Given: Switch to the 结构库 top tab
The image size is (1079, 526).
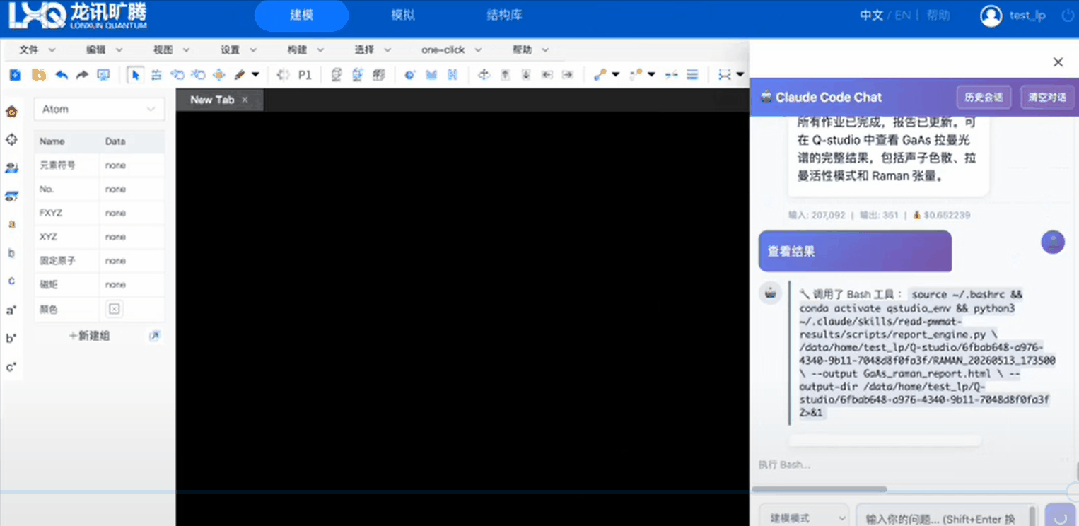Looking at the screenshot, I should 504,16.
